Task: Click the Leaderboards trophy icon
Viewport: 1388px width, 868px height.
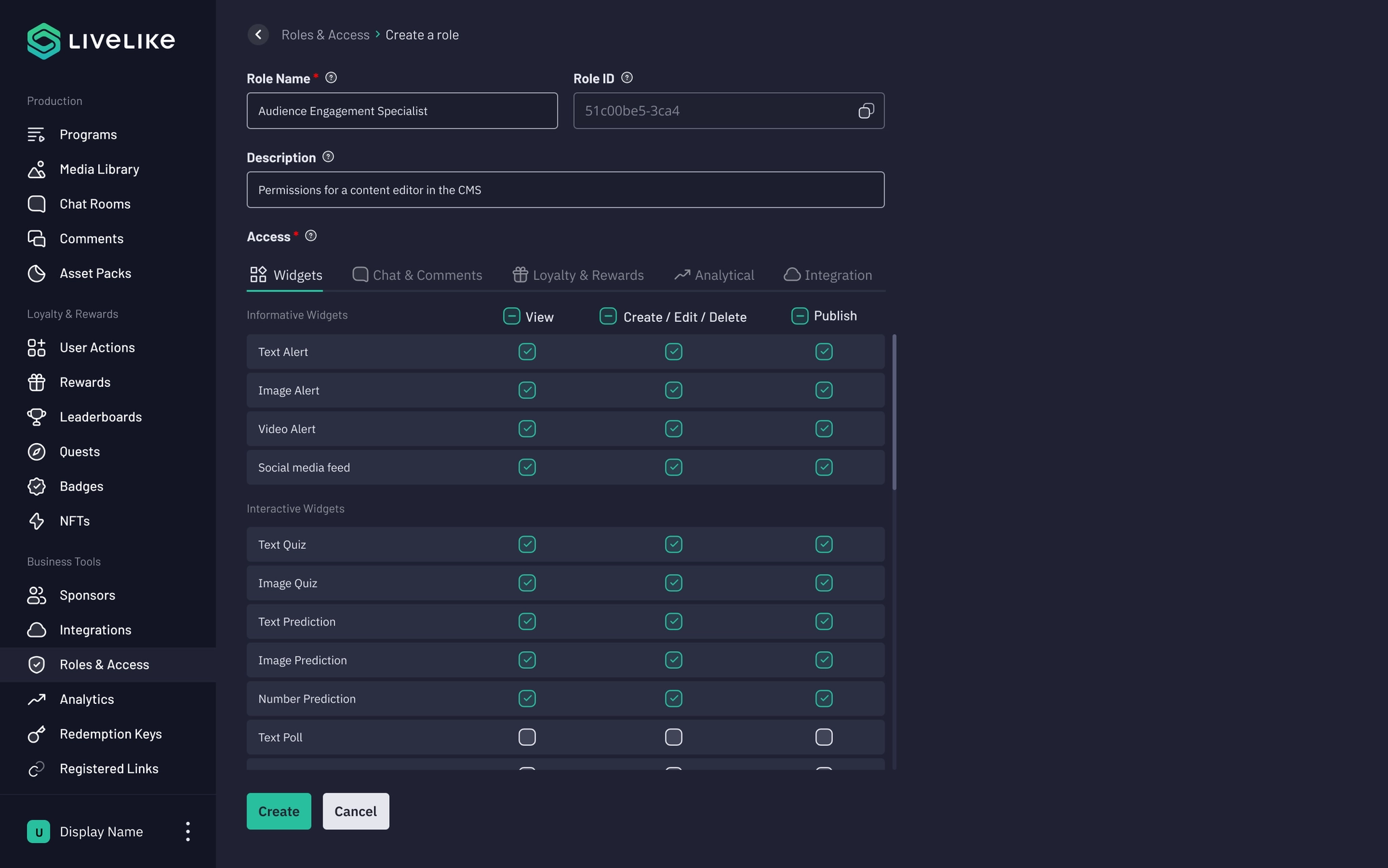Action: 37,417
